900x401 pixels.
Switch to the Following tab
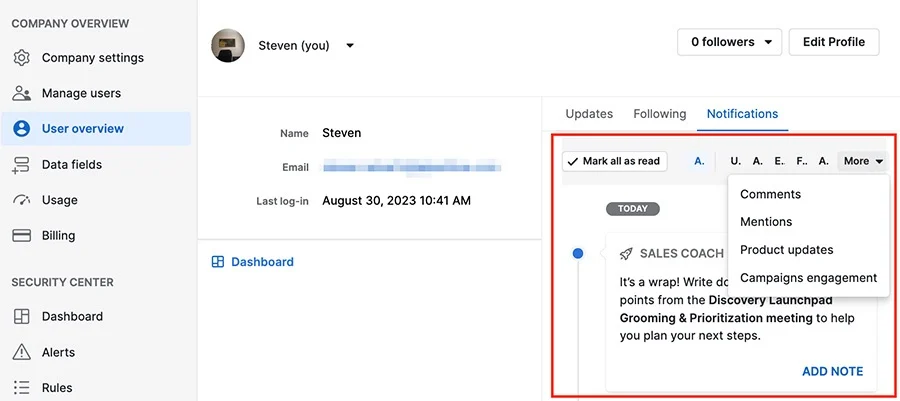(x=660, y=114)
